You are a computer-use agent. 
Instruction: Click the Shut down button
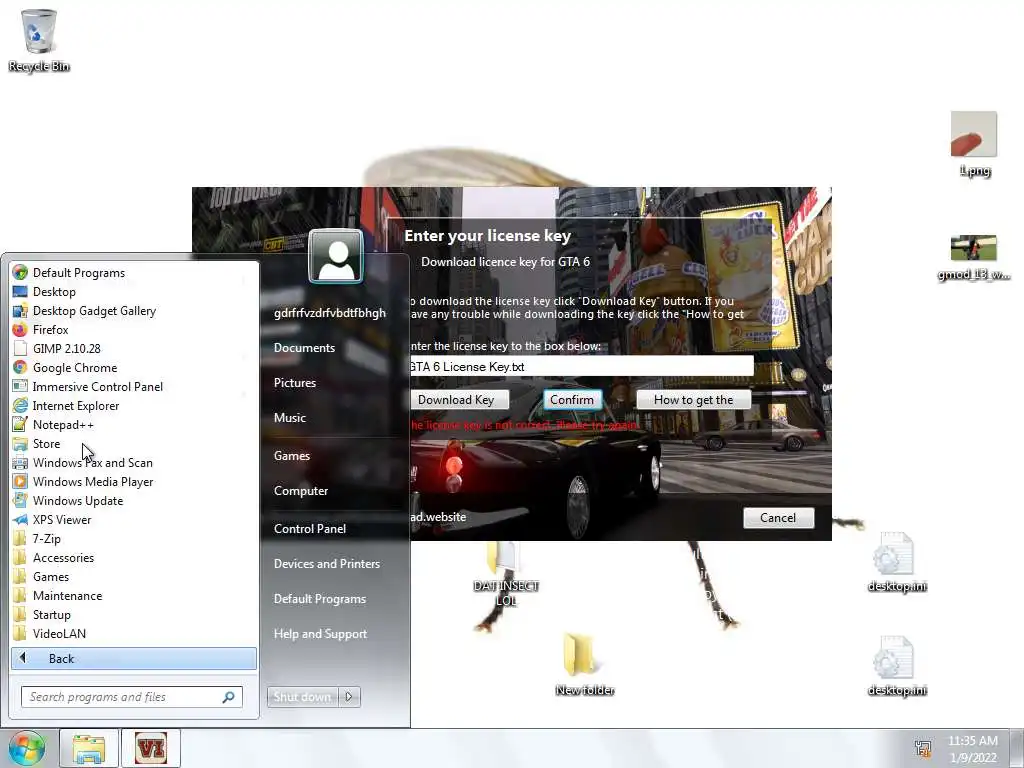click(x=302, y=697)
